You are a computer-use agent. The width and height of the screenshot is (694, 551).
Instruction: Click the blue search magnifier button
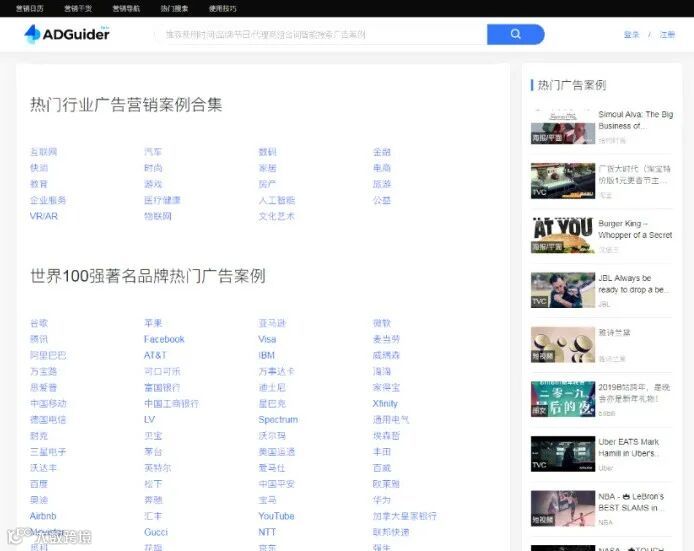[516, 34]
